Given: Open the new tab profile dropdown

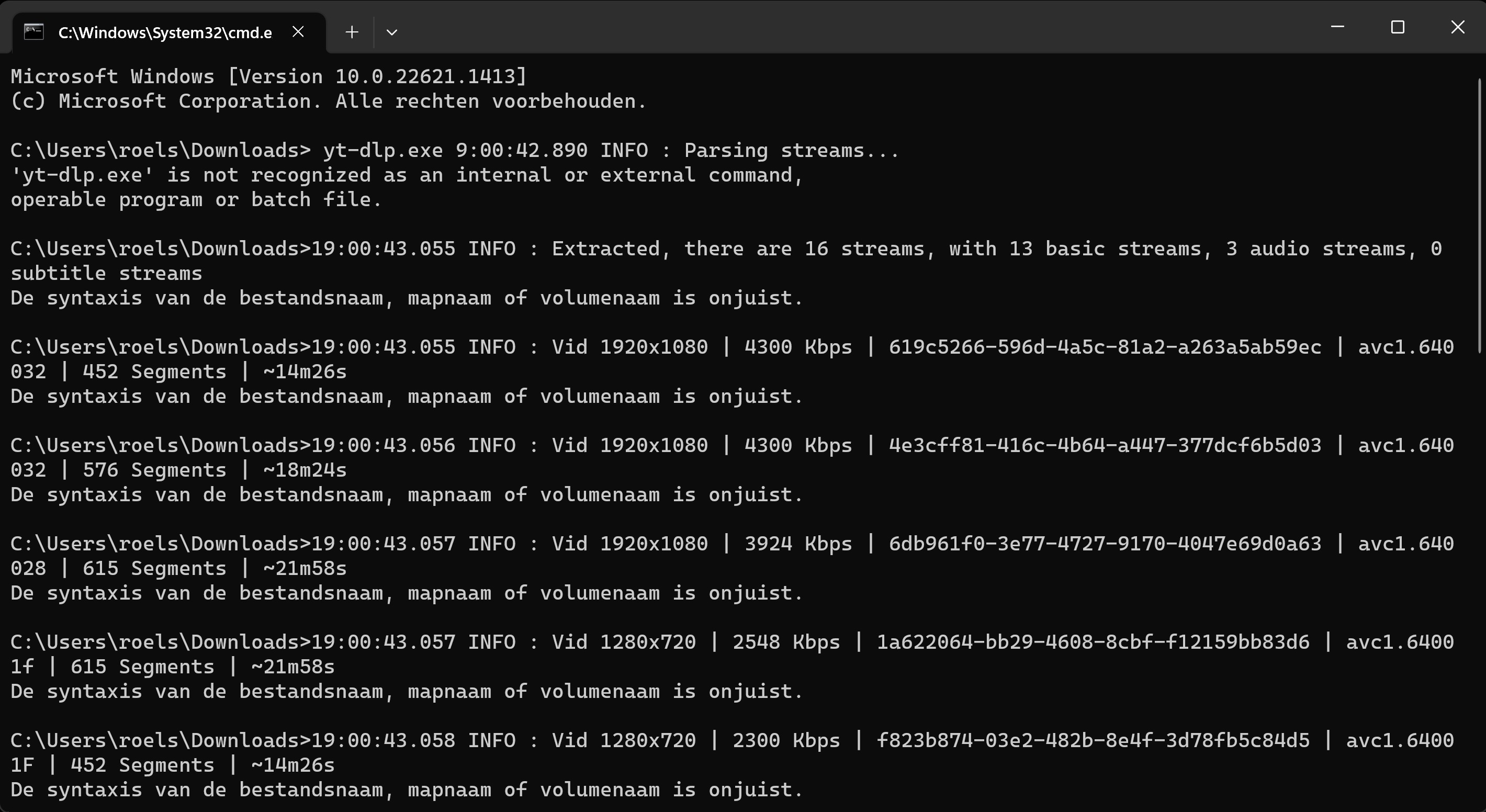Looking at the screenshot, I should [392, 32].
